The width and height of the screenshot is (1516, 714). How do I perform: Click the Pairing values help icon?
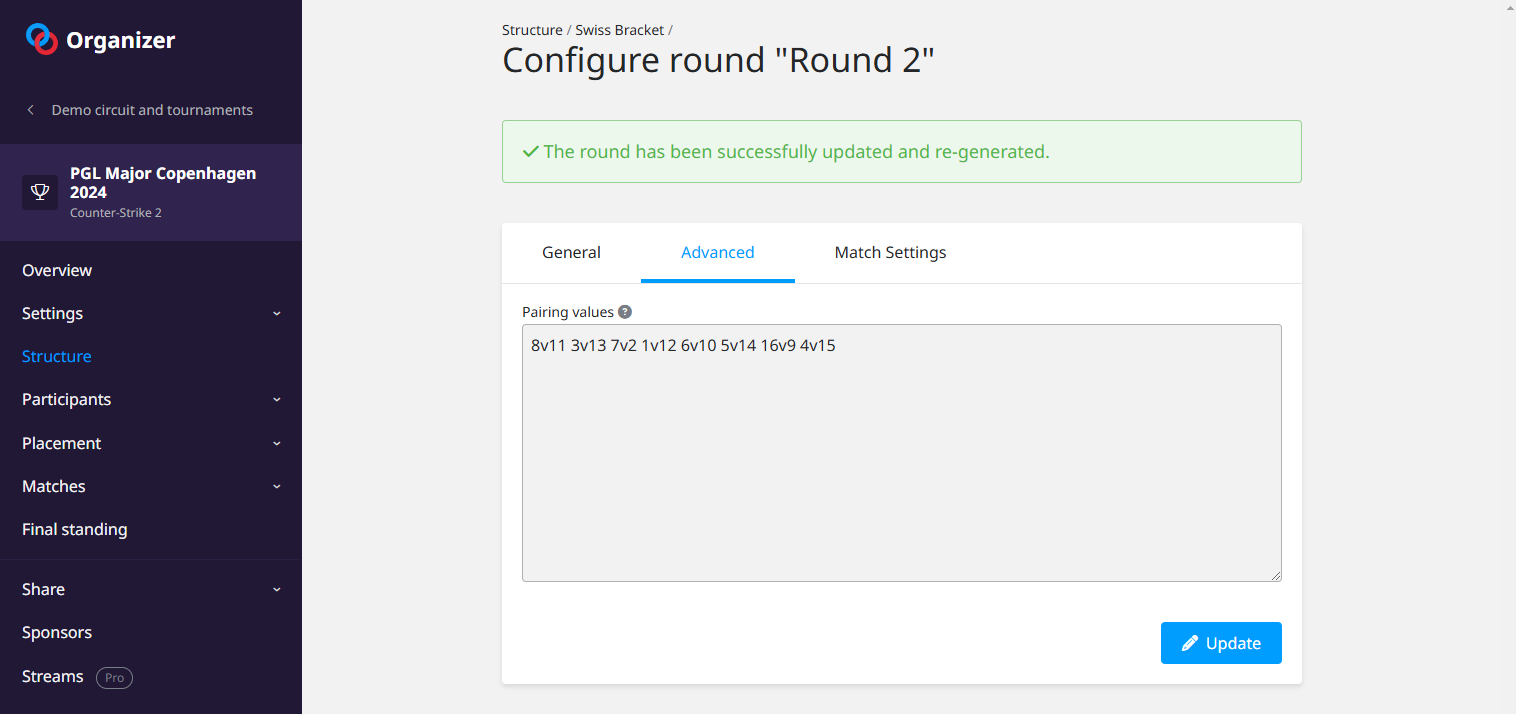point(625,312)
